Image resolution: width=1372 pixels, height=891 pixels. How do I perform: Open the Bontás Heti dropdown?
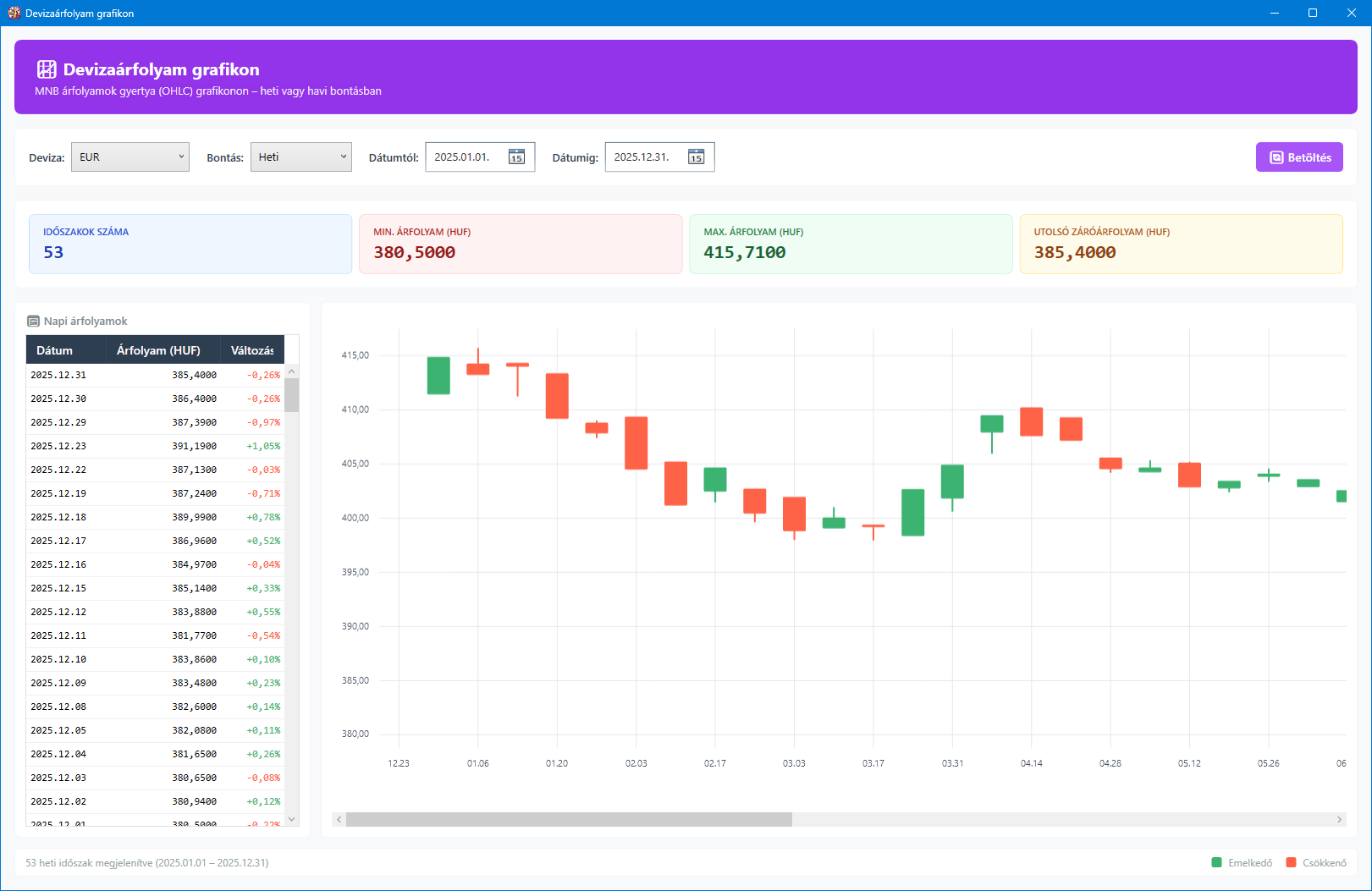click(300, 157)
